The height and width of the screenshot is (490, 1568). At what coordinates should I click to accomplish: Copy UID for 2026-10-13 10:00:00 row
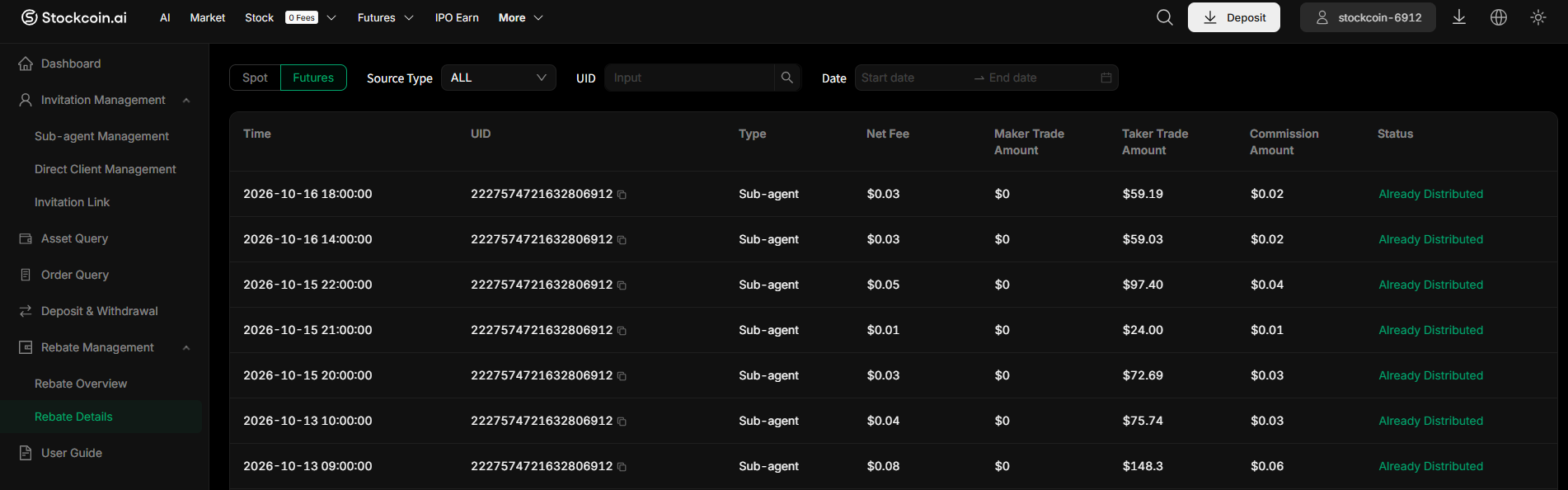(x=622, y=422)
